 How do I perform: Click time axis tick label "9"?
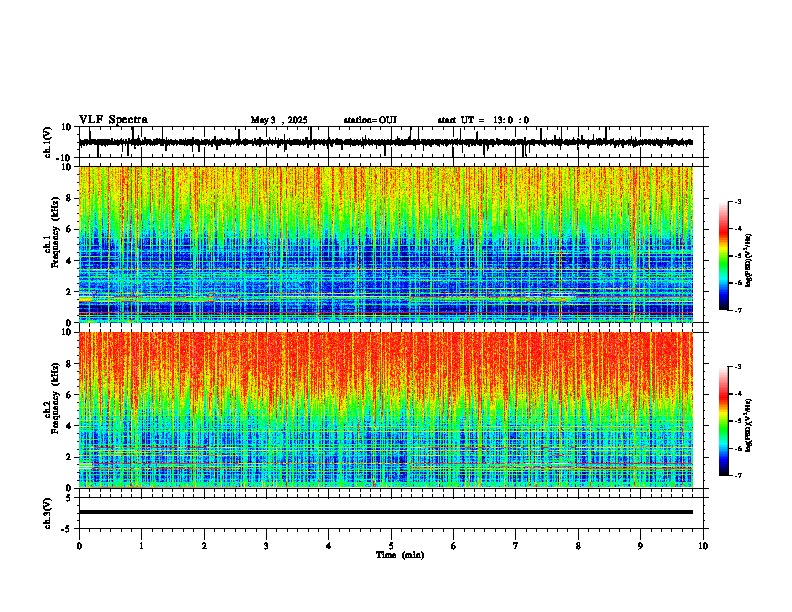click(640, 546)
